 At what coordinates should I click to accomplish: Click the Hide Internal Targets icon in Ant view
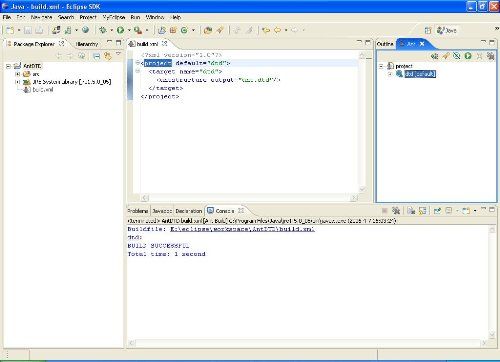click(x=457, y=56)
